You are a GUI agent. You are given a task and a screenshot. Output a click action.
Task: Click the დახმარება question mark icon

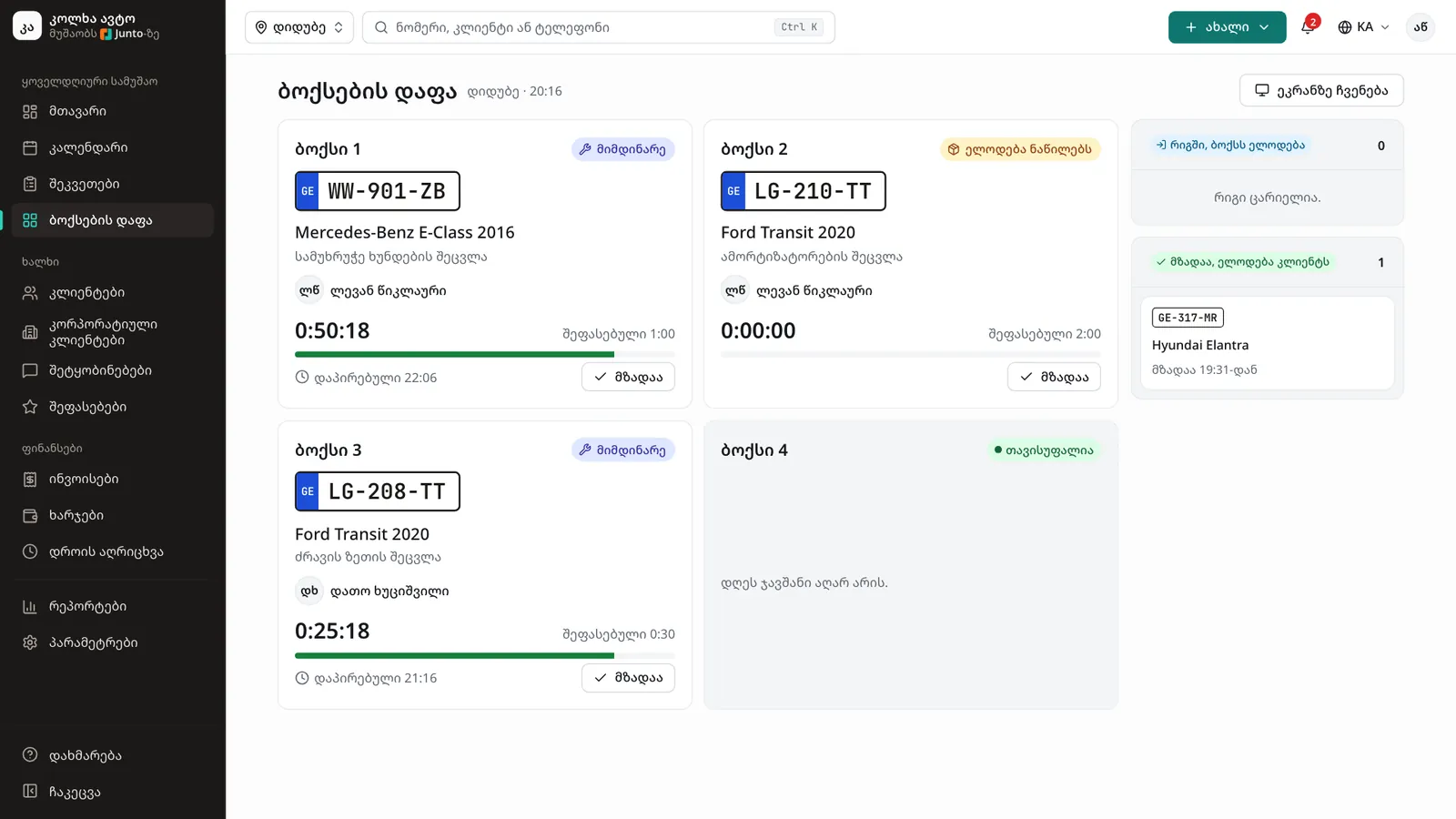coord(30,755)
